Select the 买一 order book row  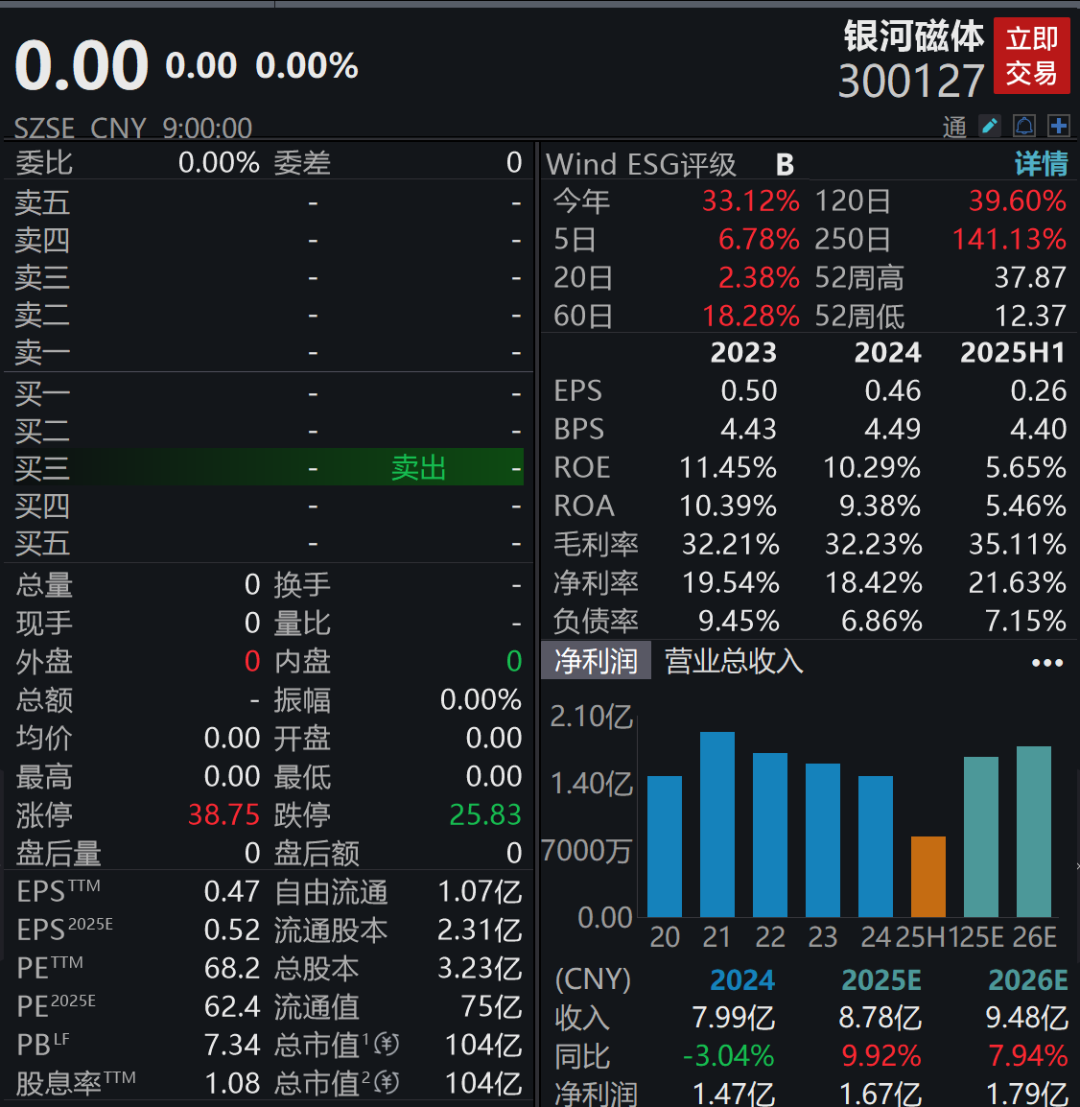(x=268, y=393)
